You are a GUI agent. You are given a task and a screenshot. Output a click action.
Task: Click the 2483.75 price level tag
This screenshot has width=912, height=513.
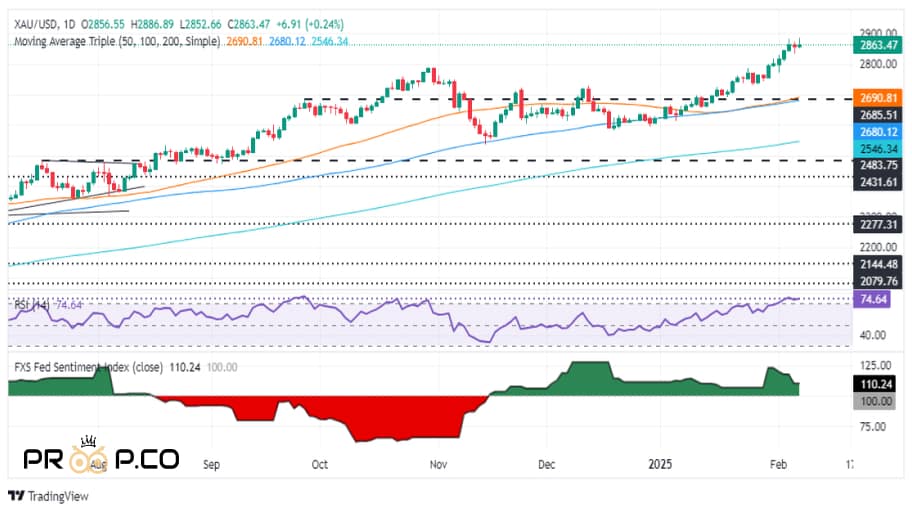pyautogui.click(x=878, y=165)
